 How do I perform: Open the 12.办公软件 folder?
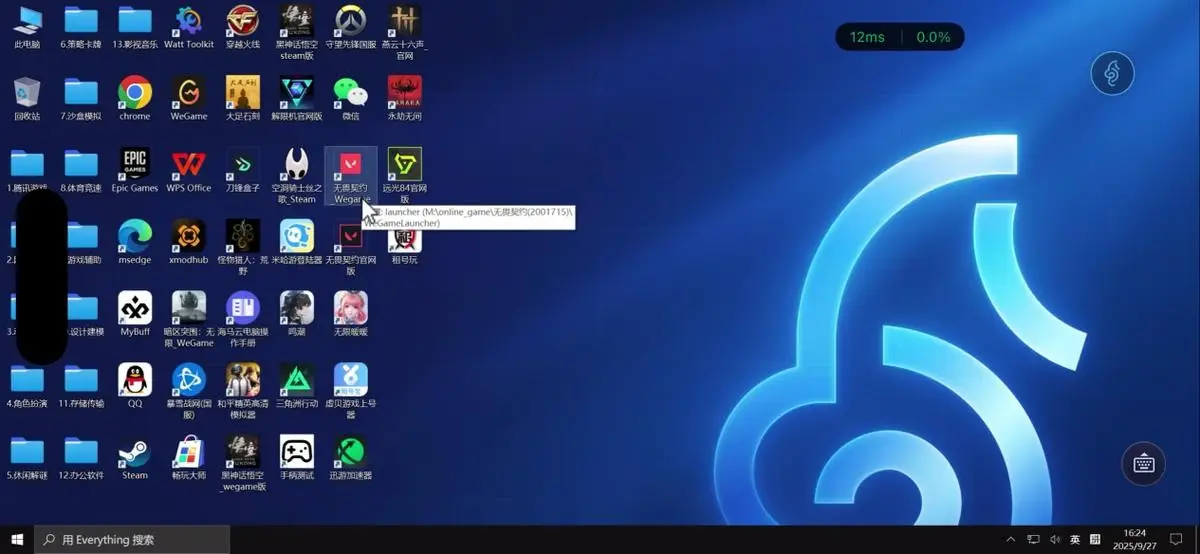tap(81, 453)
